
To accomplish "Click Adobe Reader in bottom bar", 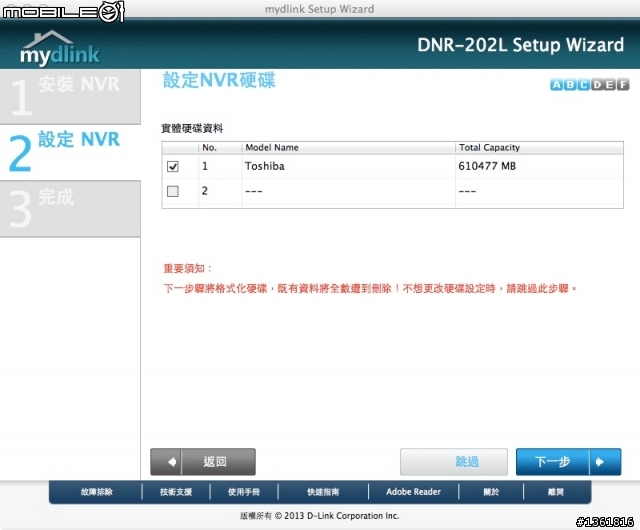I will 413,492.
